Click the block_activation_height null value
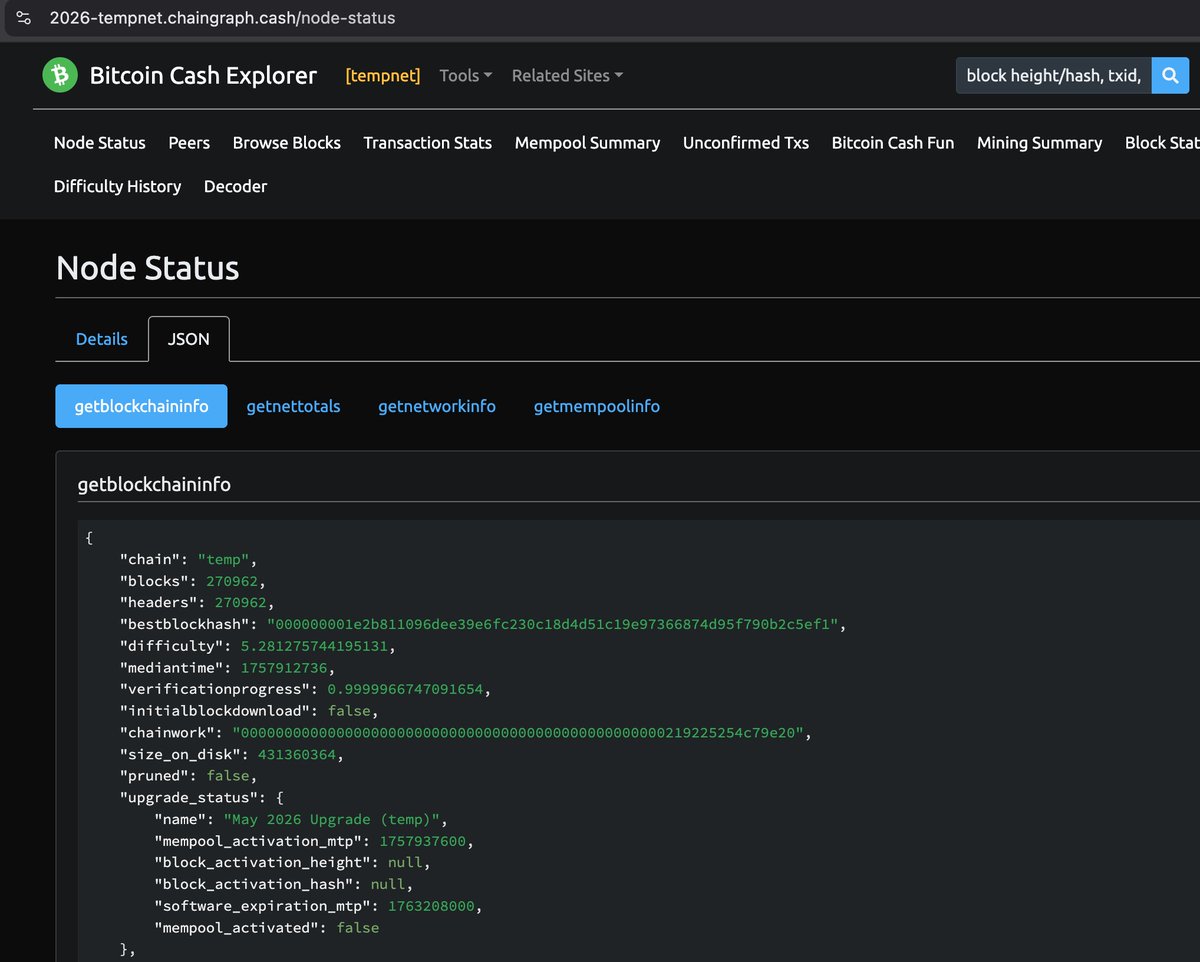The width and height of the screenshot is (1200, 962). coord(405,863)
